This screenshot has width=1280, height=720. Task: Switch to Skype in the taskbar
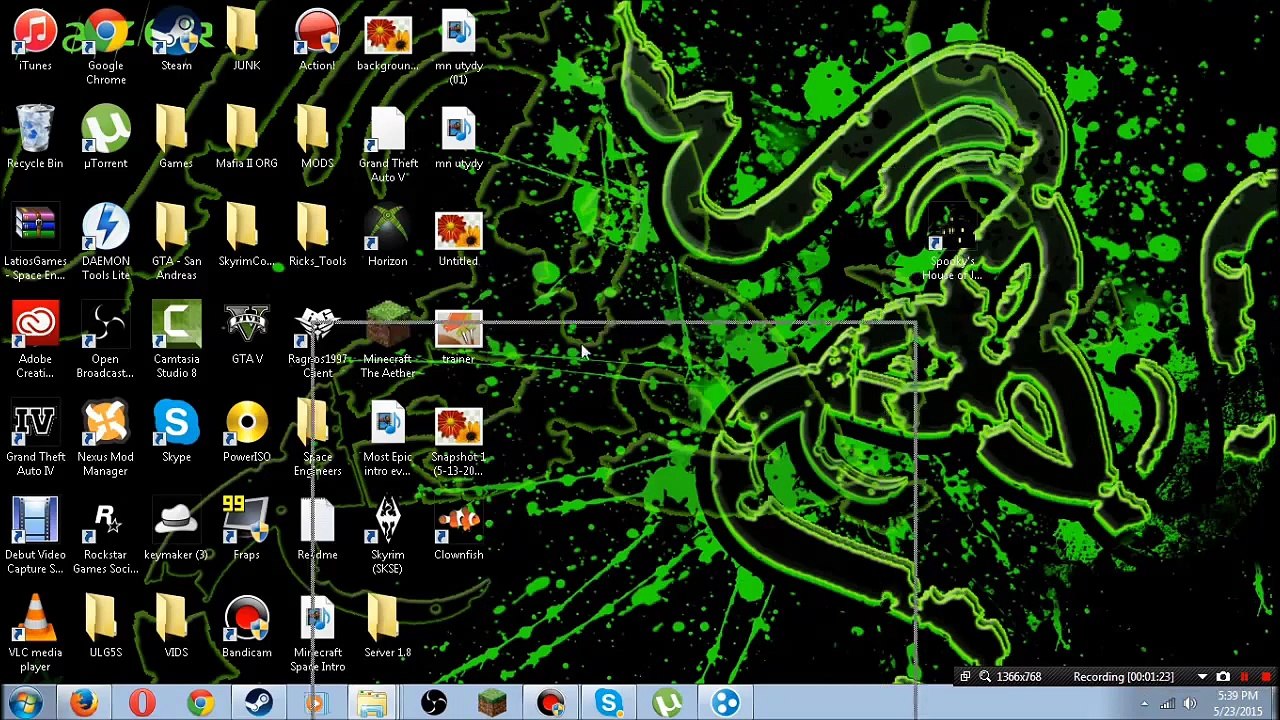(608, 703)
